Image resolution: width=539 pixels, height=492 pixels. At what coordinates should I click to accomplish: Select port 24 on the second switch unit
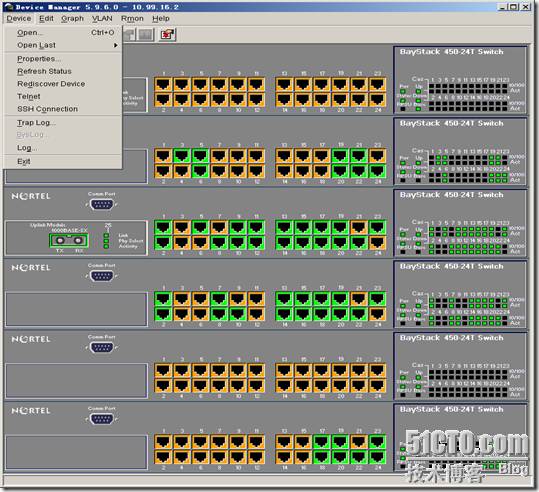pos(377,171)
